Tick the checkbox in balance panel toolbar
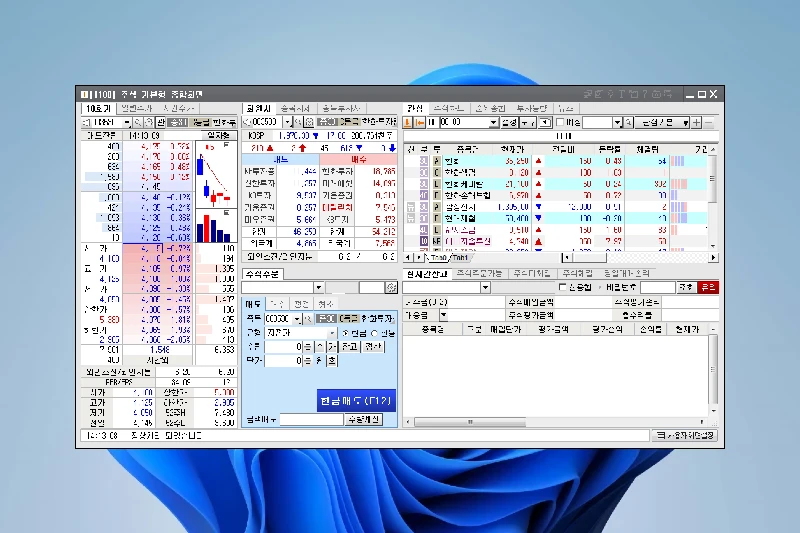Viewport: 800px width, 533px height. click(x=563, y=287)
